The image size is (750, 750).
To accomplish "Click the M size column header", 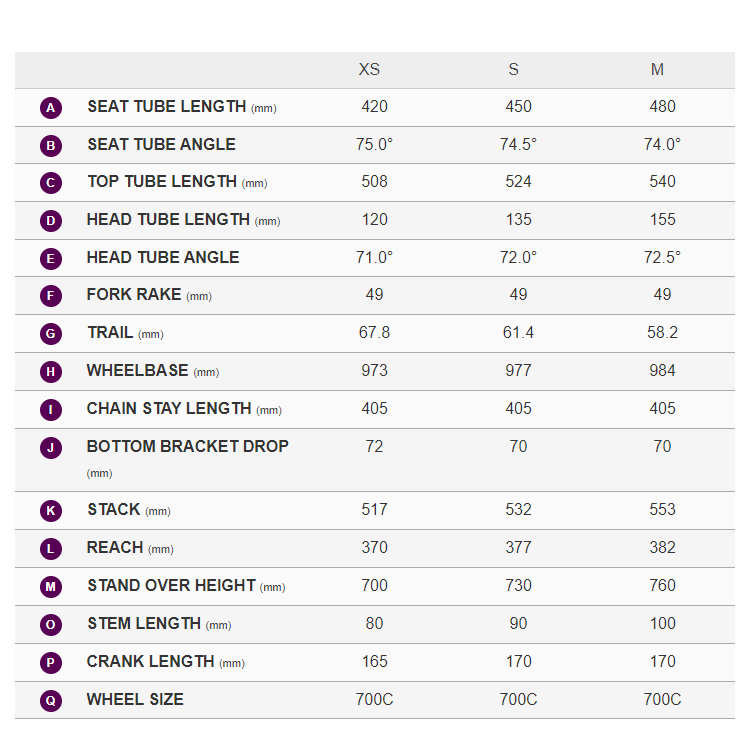I will [x=657, y=70].
